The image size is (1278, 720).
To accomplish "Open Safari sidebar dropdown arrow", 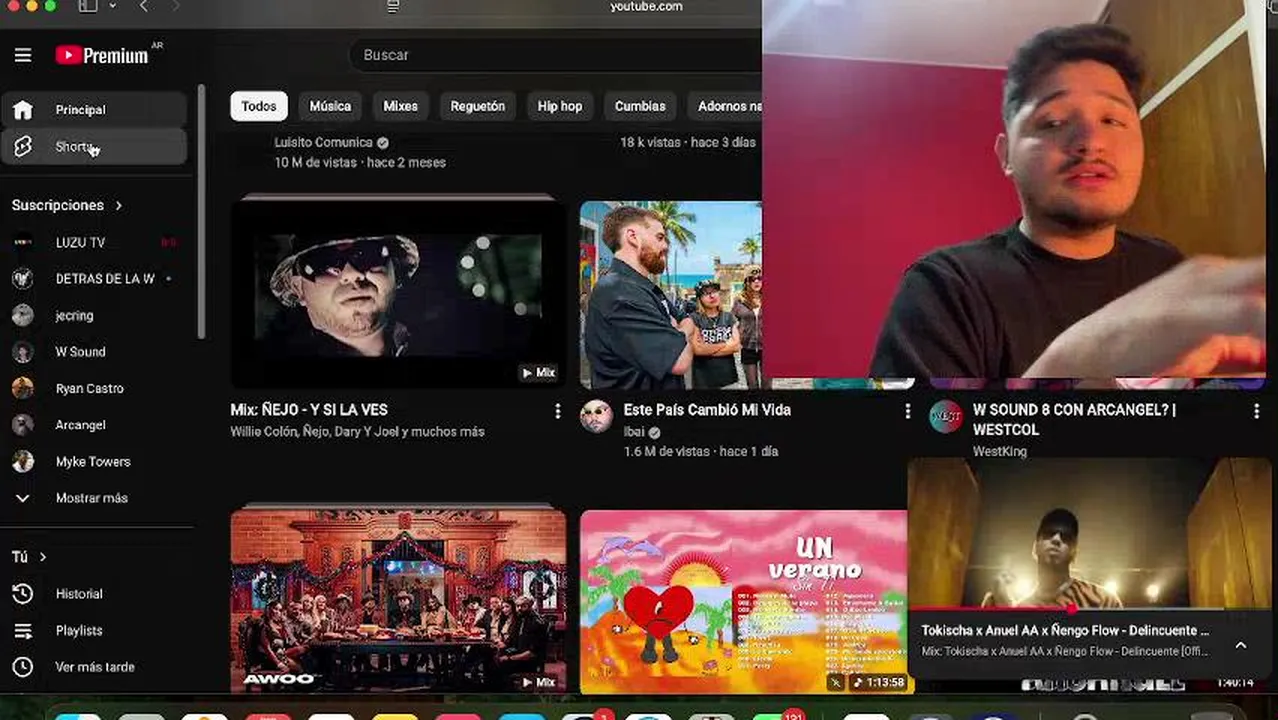I will [112, 6].
